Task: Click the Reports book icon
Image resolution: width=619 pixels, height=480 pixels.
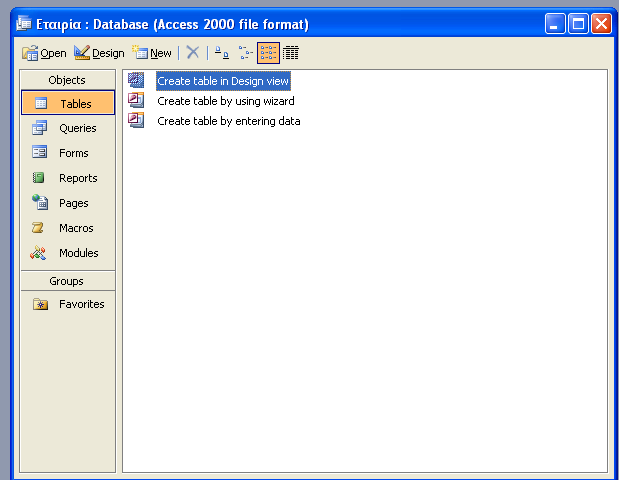Action: 38,178
